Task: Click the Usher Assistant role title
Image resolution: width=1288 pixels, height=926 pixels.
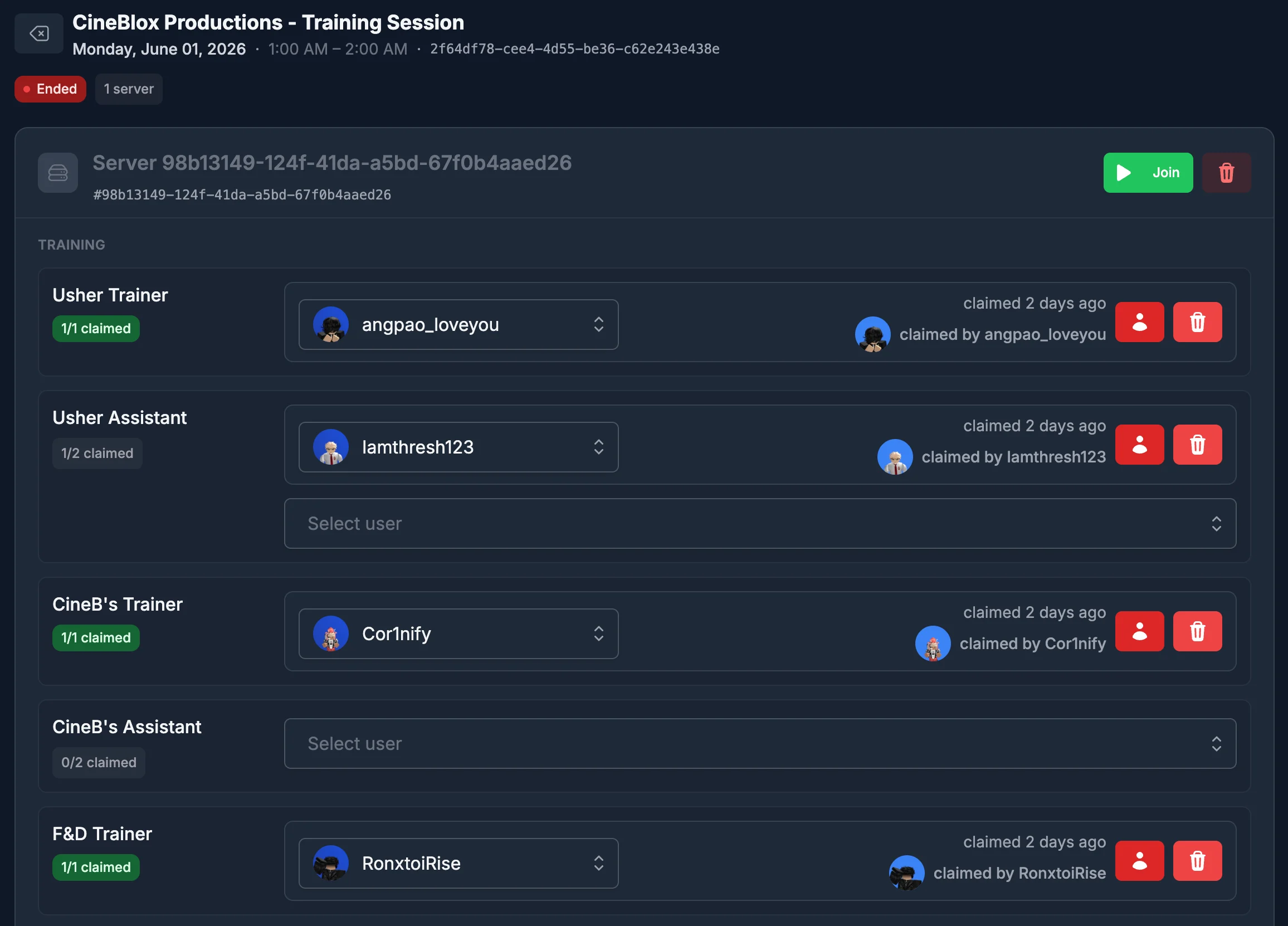Action: coord(119,418)
